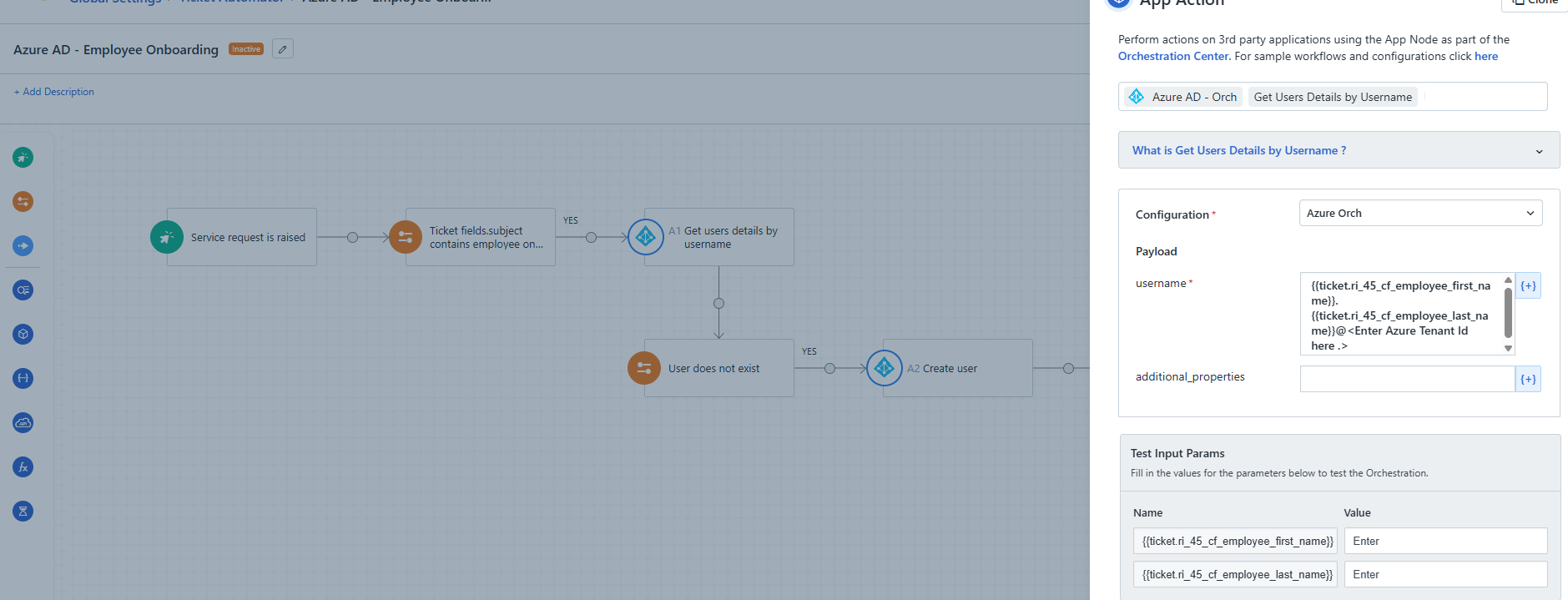Expand What is Get Users Details by Username
Image resolution: width=1568 pixels, height=600 pixels.
click(1339, 150)
